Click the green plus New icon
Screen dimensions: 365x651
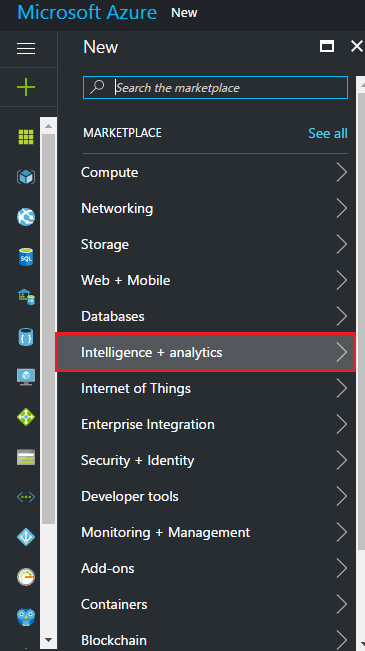tap(26, 87)
